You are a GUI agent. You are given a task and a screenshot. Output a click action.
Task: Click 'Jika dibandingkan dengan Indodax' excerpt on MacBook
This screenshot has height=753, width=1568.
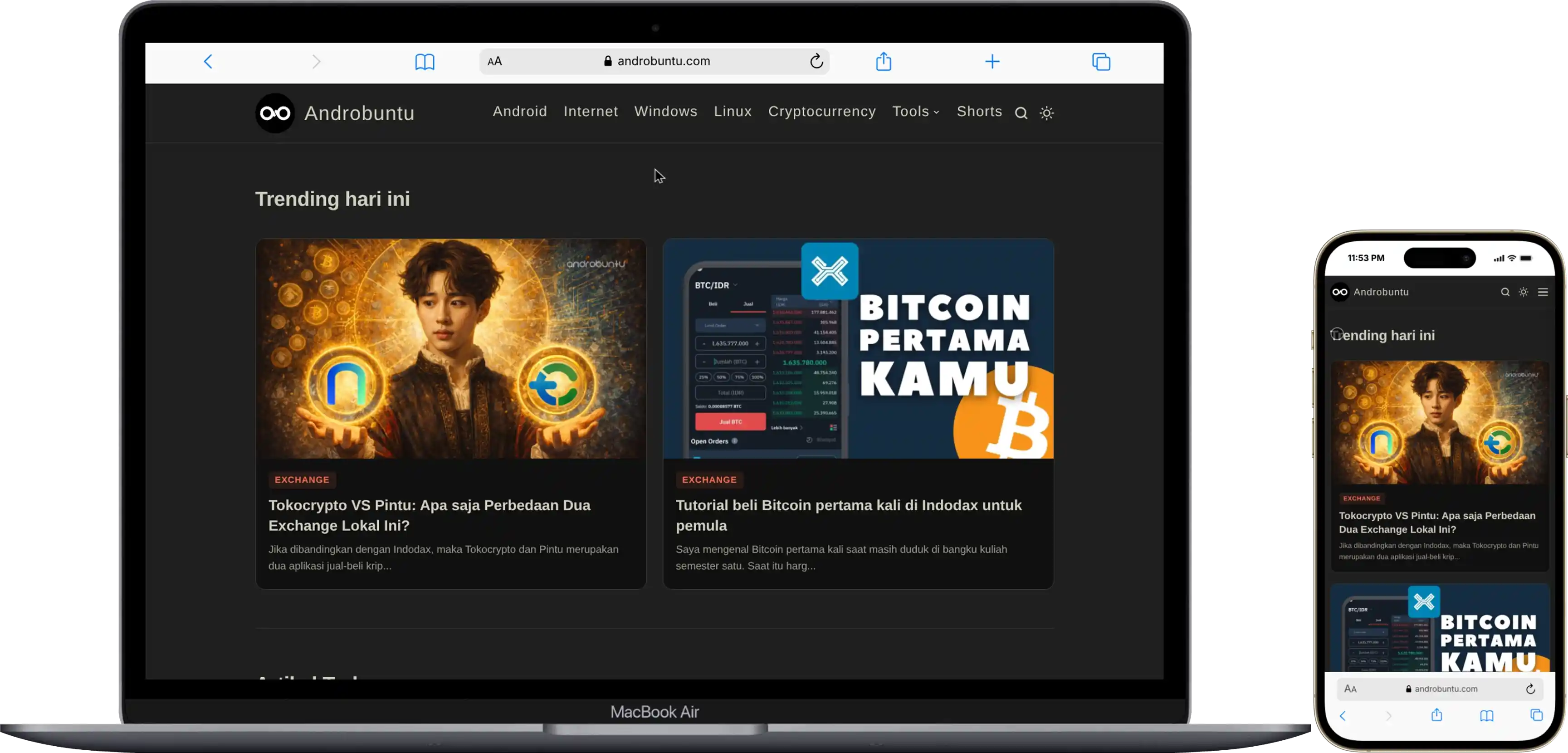pos(444,557)
